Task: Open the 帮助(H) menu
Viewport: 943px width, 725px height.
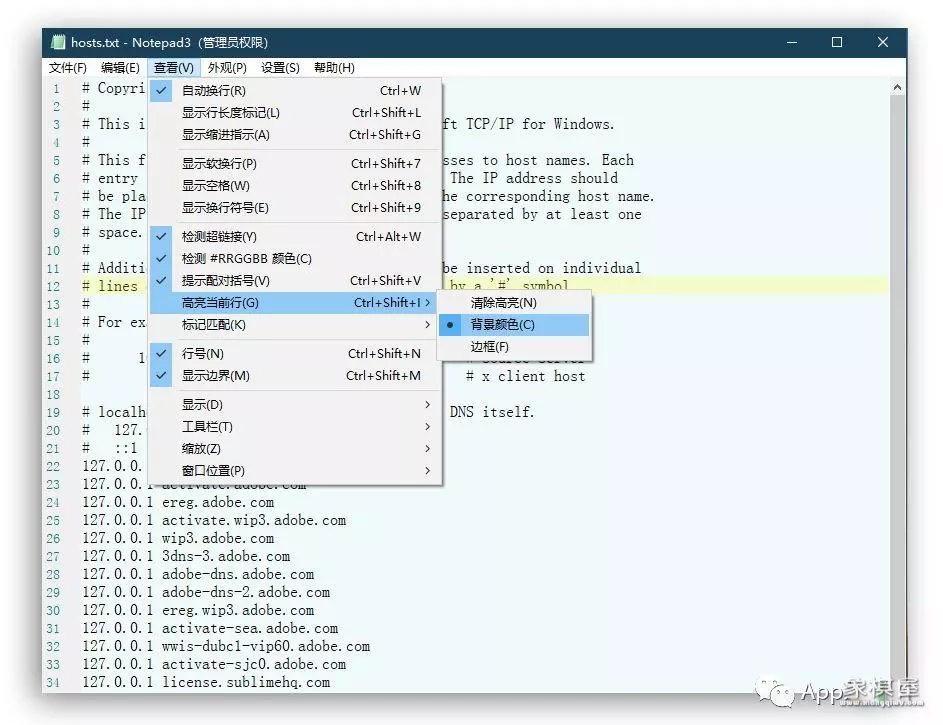Action: (334, 67)
